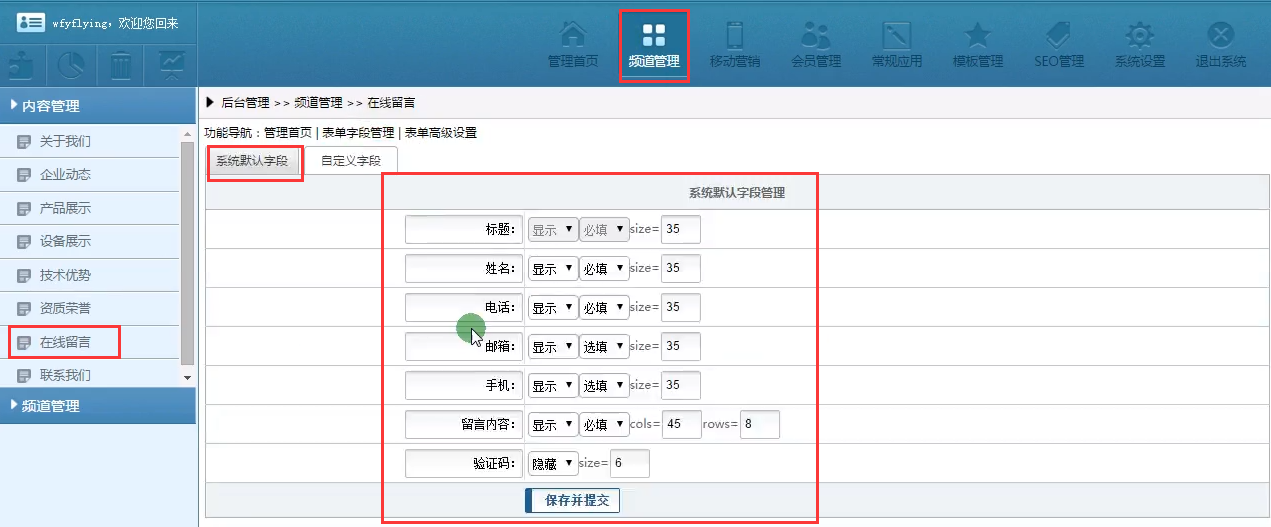The width and height of the screenshot is (1271, 527).
Task: Click the sidebar scrollbar down arrow
Action: [187, 377]
